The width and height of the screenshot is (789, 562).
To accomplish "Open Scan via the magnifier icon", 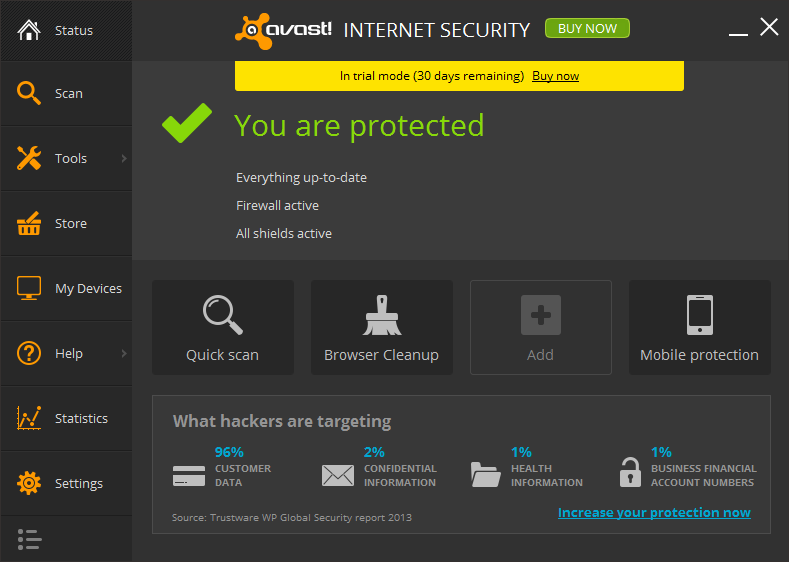I will 29,93.
